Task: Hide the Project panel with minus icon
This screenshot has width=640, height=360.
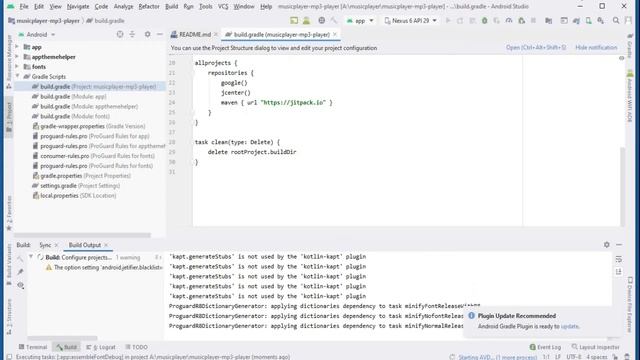Action: point(160,35)
